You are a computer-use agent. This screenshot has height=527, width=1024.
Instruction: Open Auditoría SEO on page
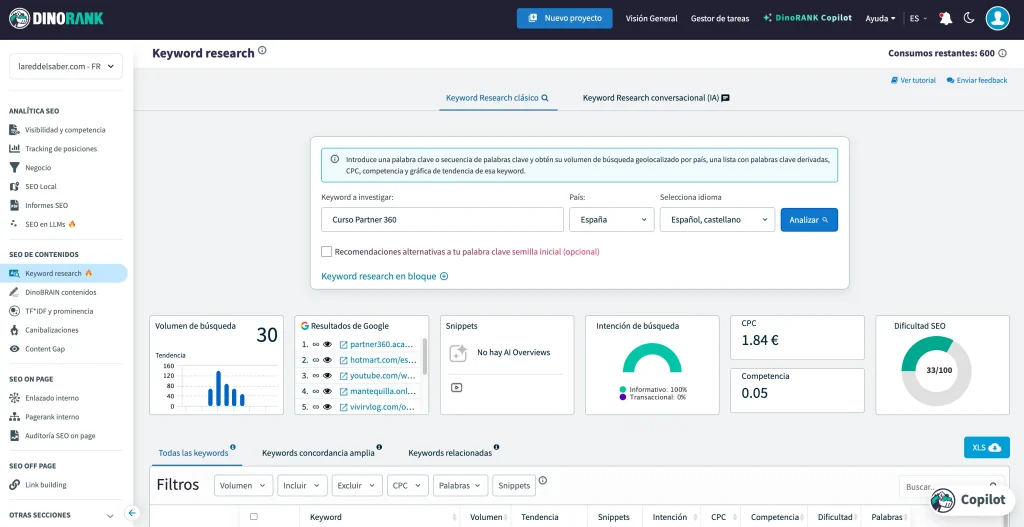point(60,436)
